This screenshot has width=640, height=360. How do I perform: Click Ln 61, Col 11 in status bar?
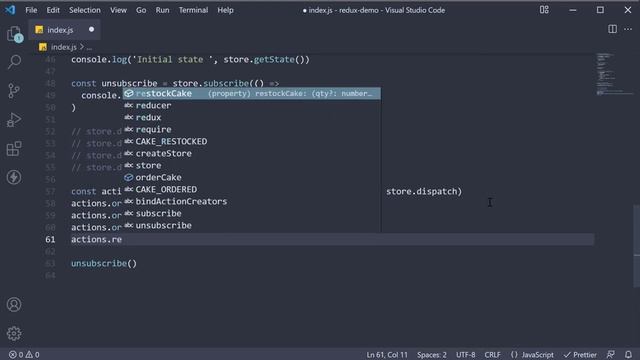click(387, 355)
